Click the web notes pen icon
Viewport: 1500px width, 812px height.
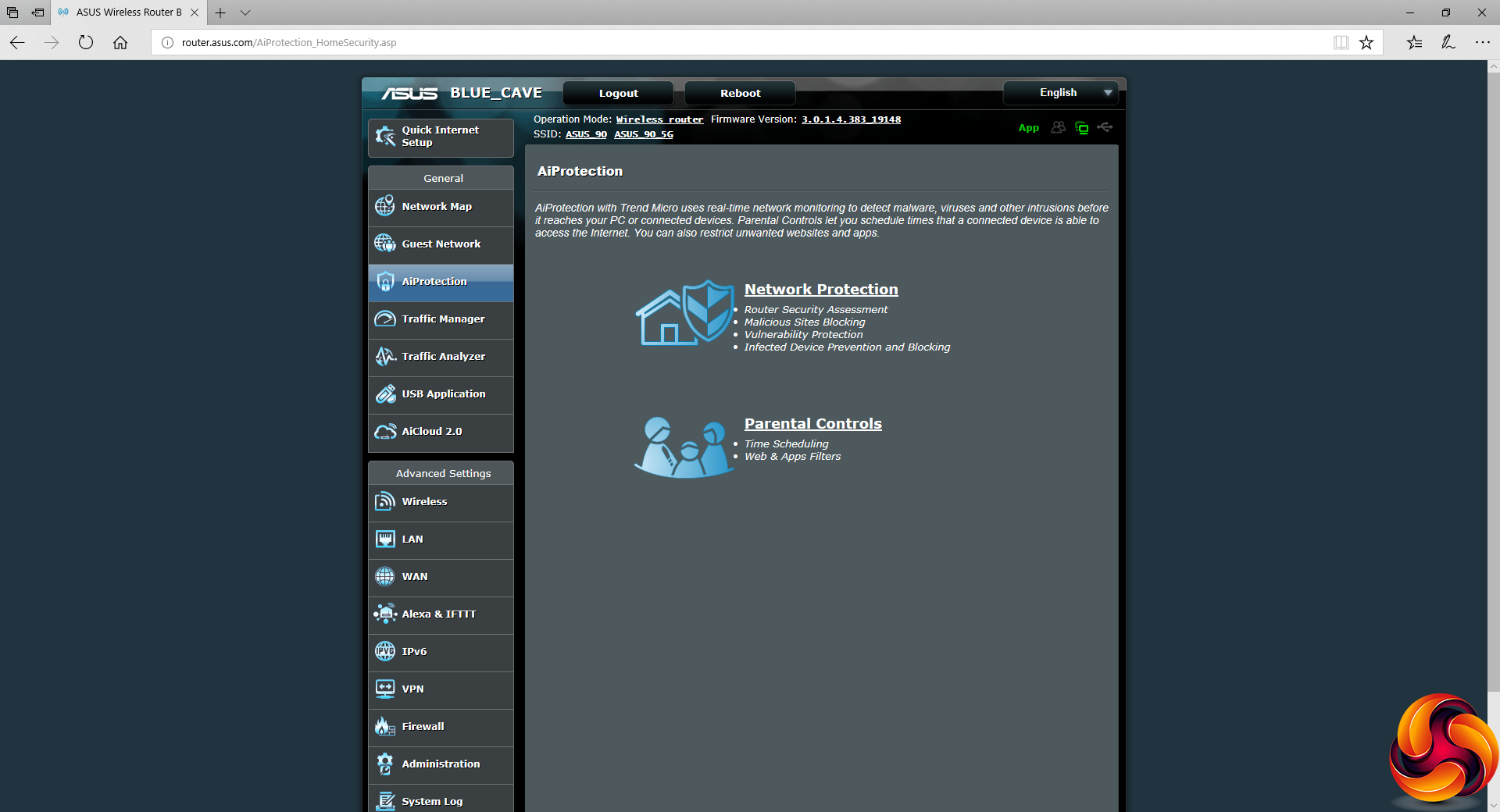click(x=1448, y=42)
